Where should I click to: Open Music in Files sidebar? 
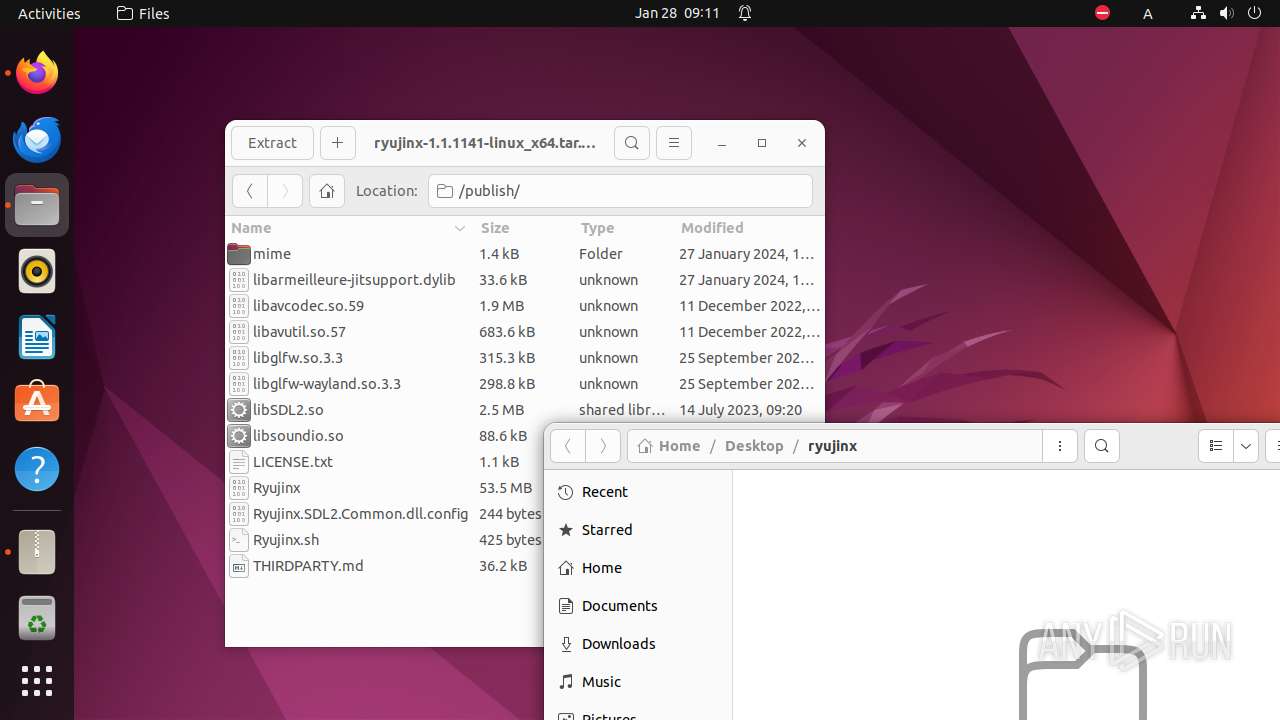pos(638,682)
